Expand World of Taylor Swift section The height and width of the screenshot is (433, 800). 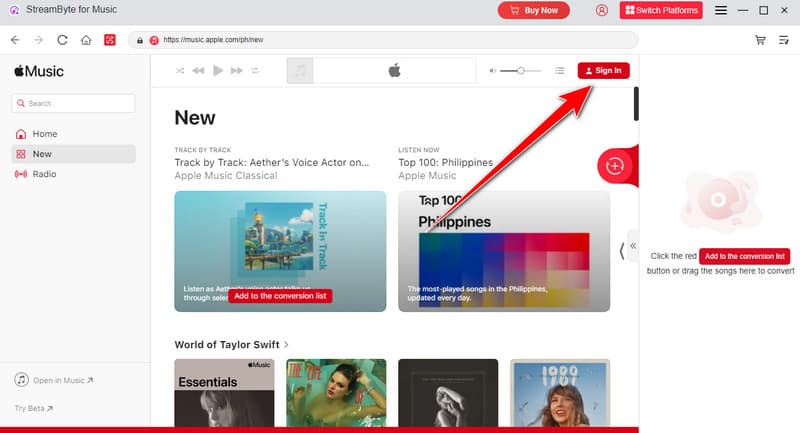[x=287, y=345]
